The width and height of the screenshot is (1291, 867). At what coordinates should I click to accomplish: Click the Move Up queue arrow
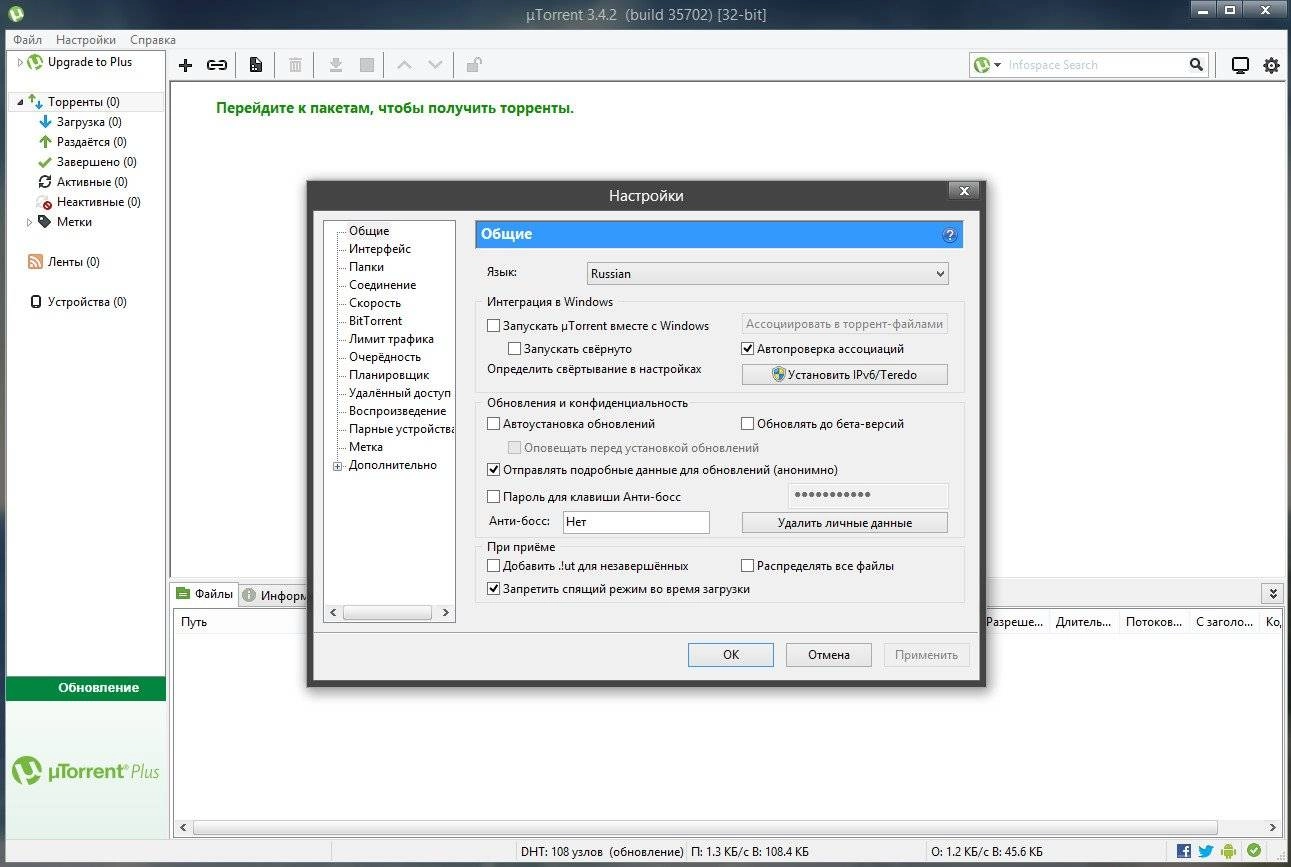coord(404,65)
